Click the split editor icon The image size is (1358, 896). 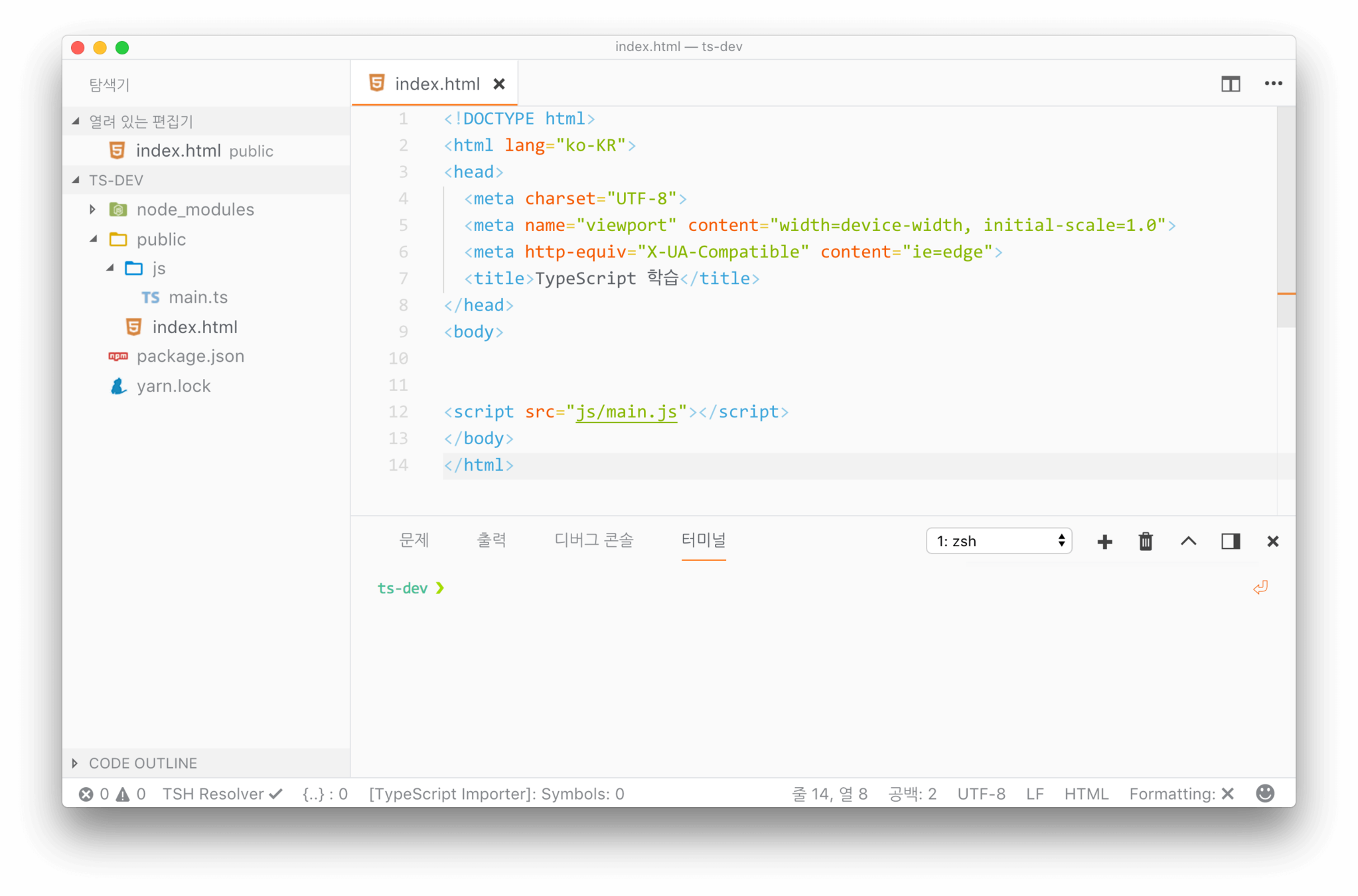(x=1230, y=84)
